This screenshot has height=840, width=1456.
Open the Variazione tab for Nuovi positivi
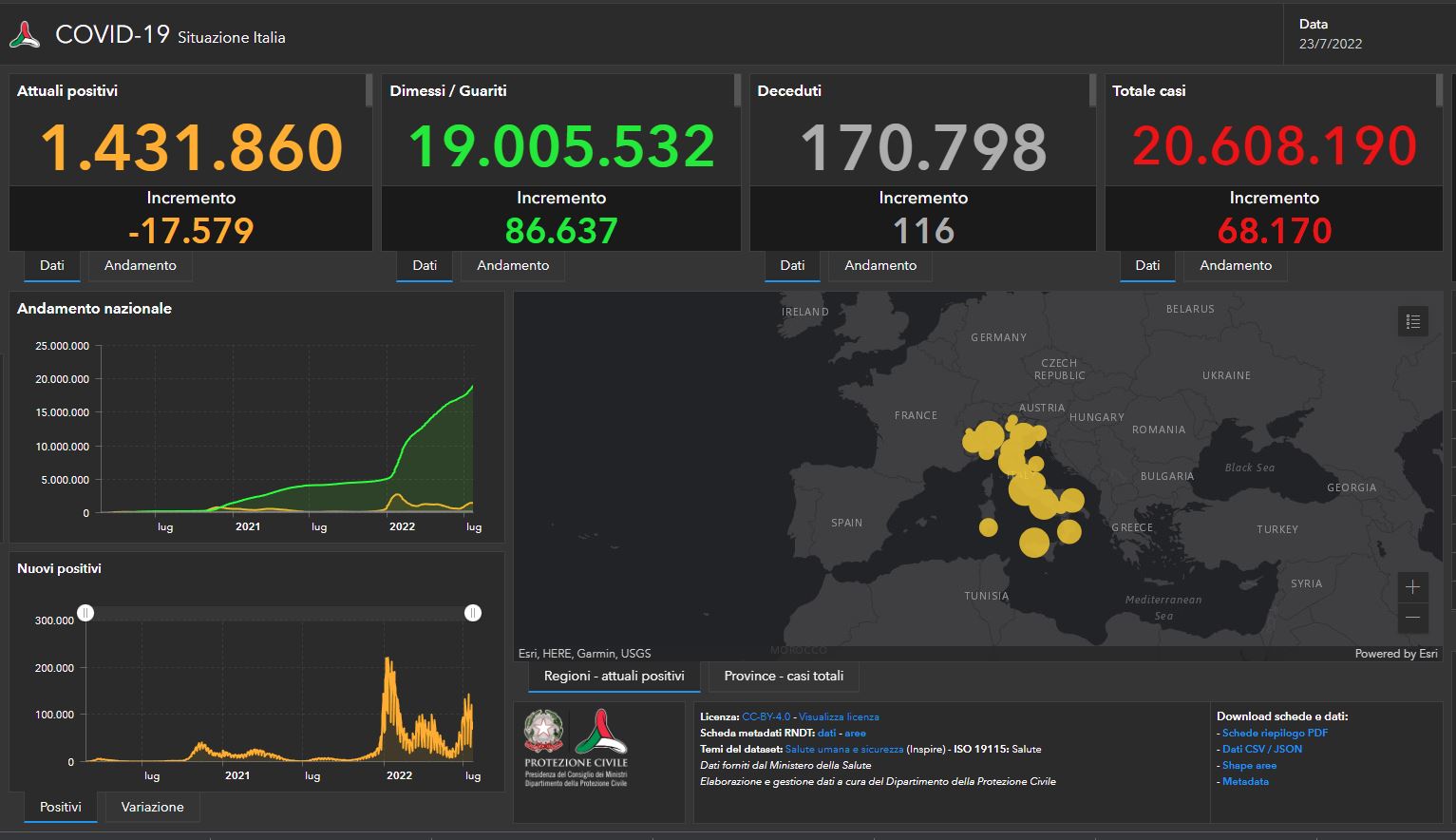(x=152, y=808)
